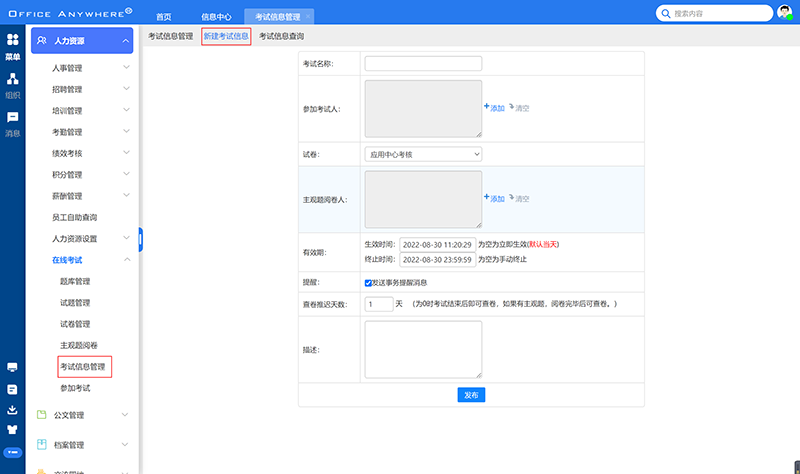Open 试卷管理 in the sidebar
800x474 pixels.
pyautogui.click(x=75, y=324)
